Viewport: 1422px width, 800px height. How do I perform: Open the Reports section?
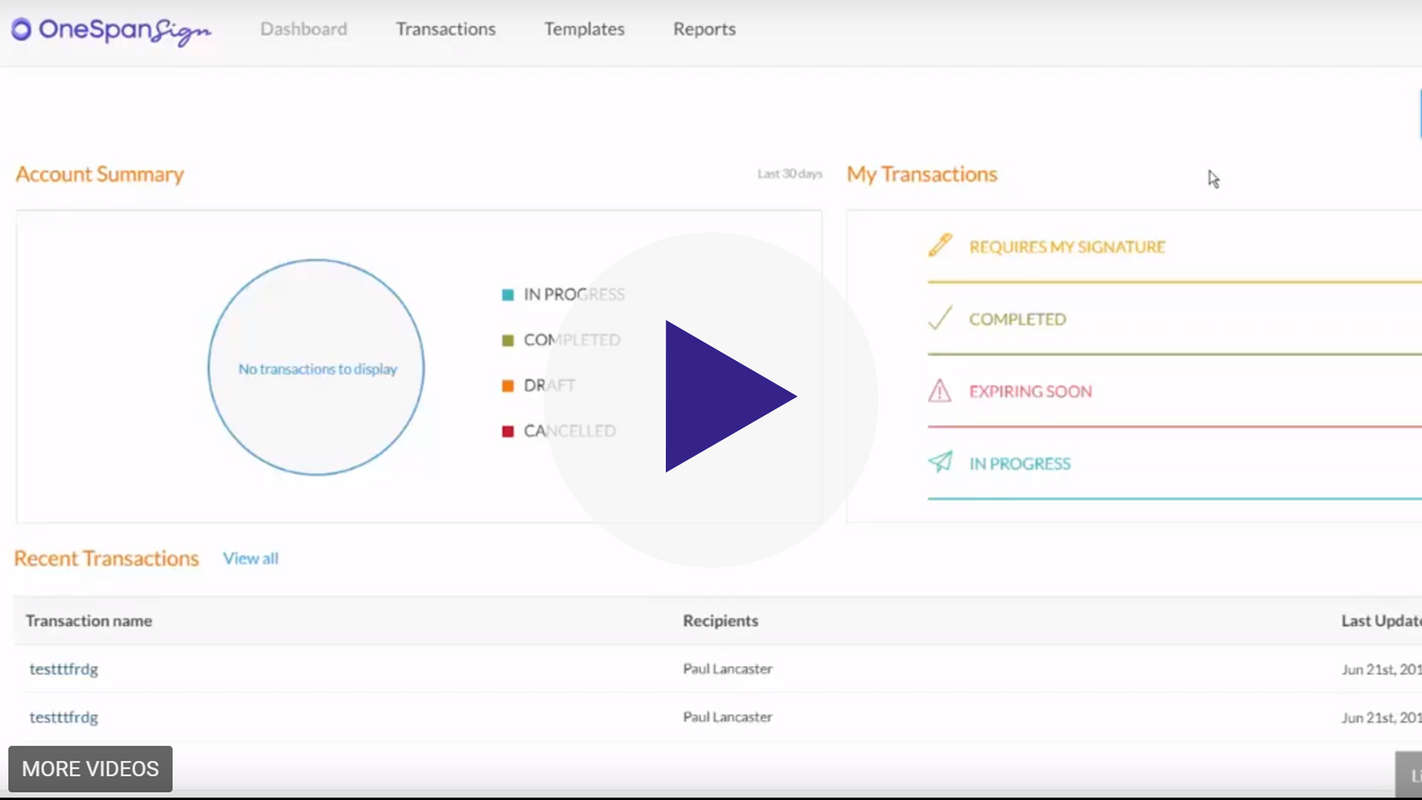pyautogui.click(x=704, y=29)
